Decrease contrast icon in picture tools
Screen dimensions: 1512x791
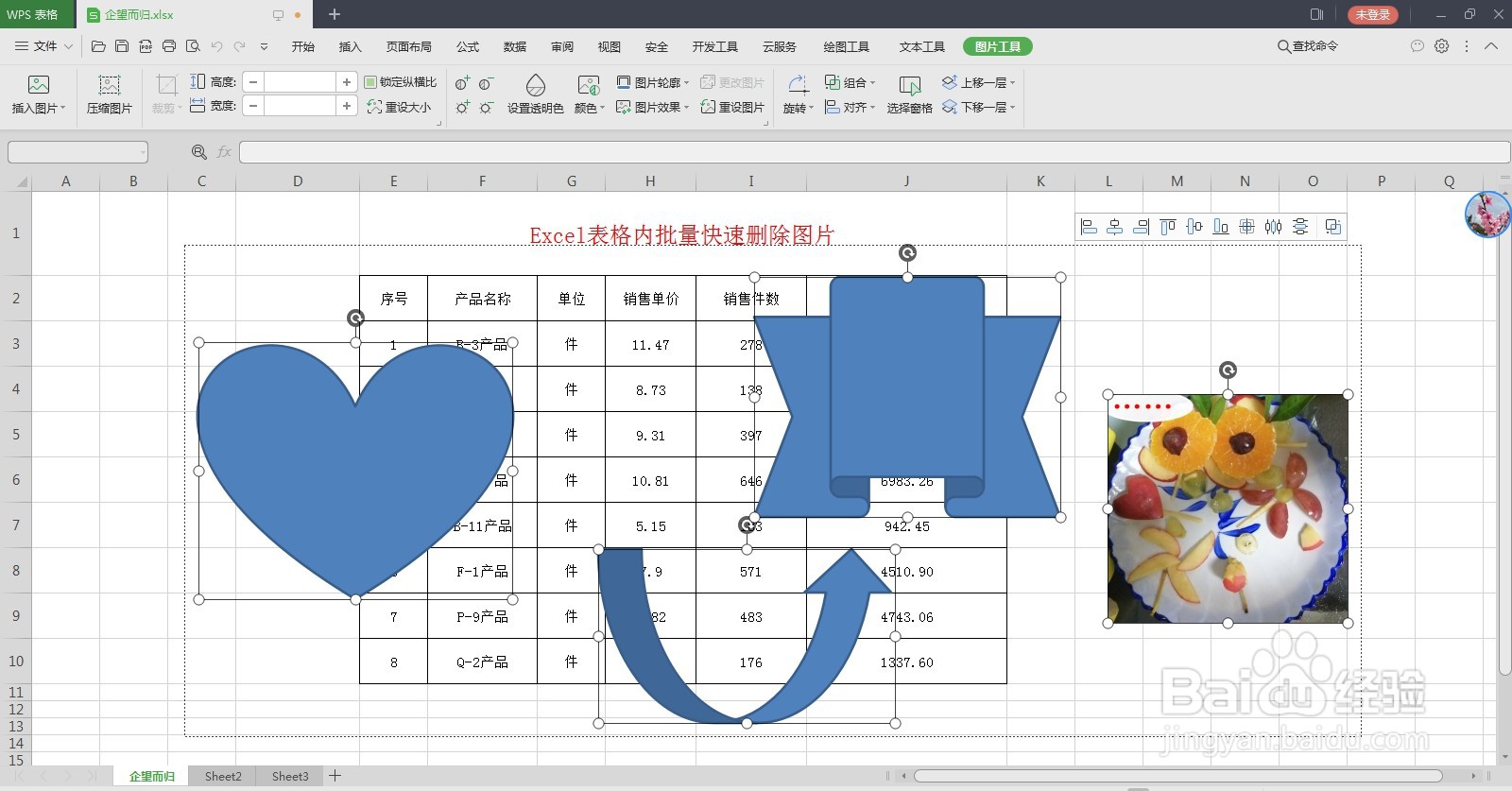click(486, 83)
